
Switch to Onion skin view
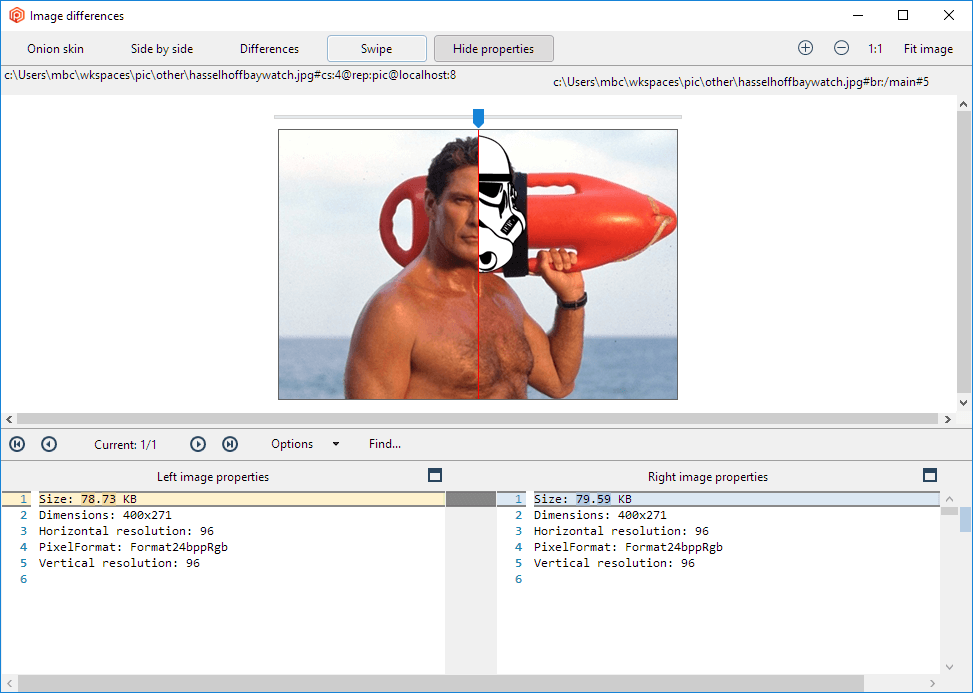click(55, 49)
